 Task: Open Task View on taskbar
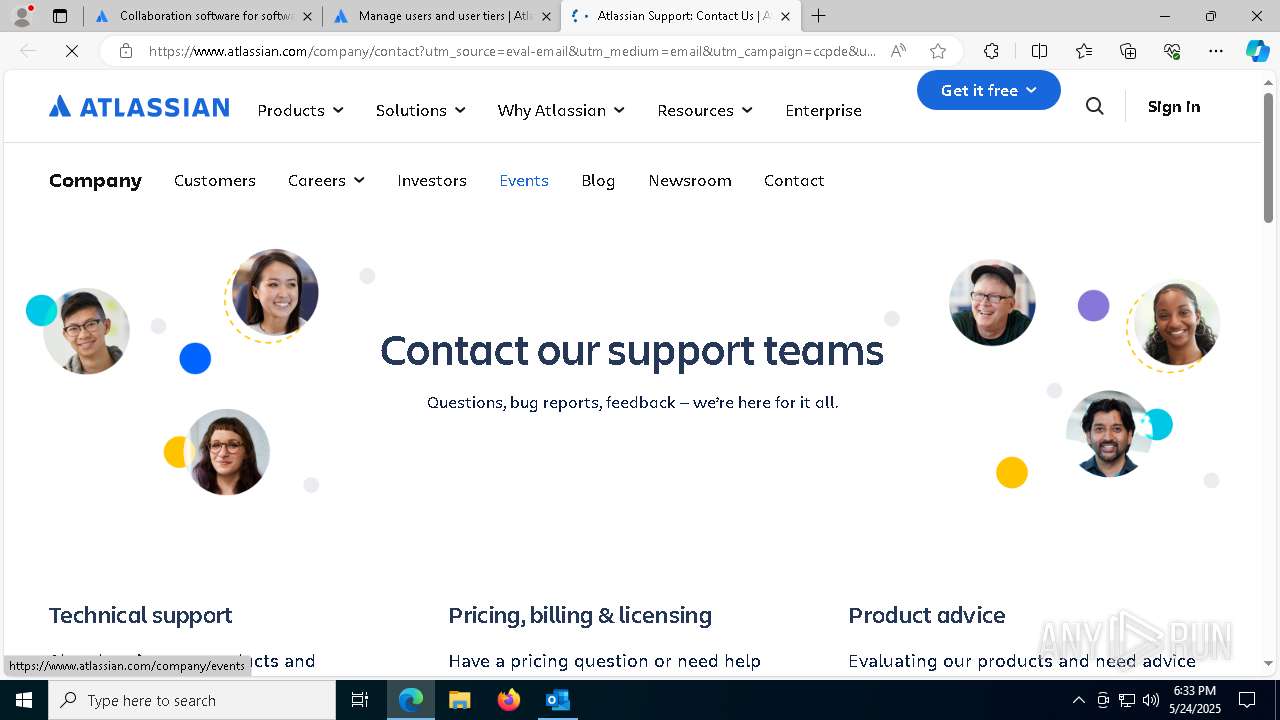click(360, 700)
